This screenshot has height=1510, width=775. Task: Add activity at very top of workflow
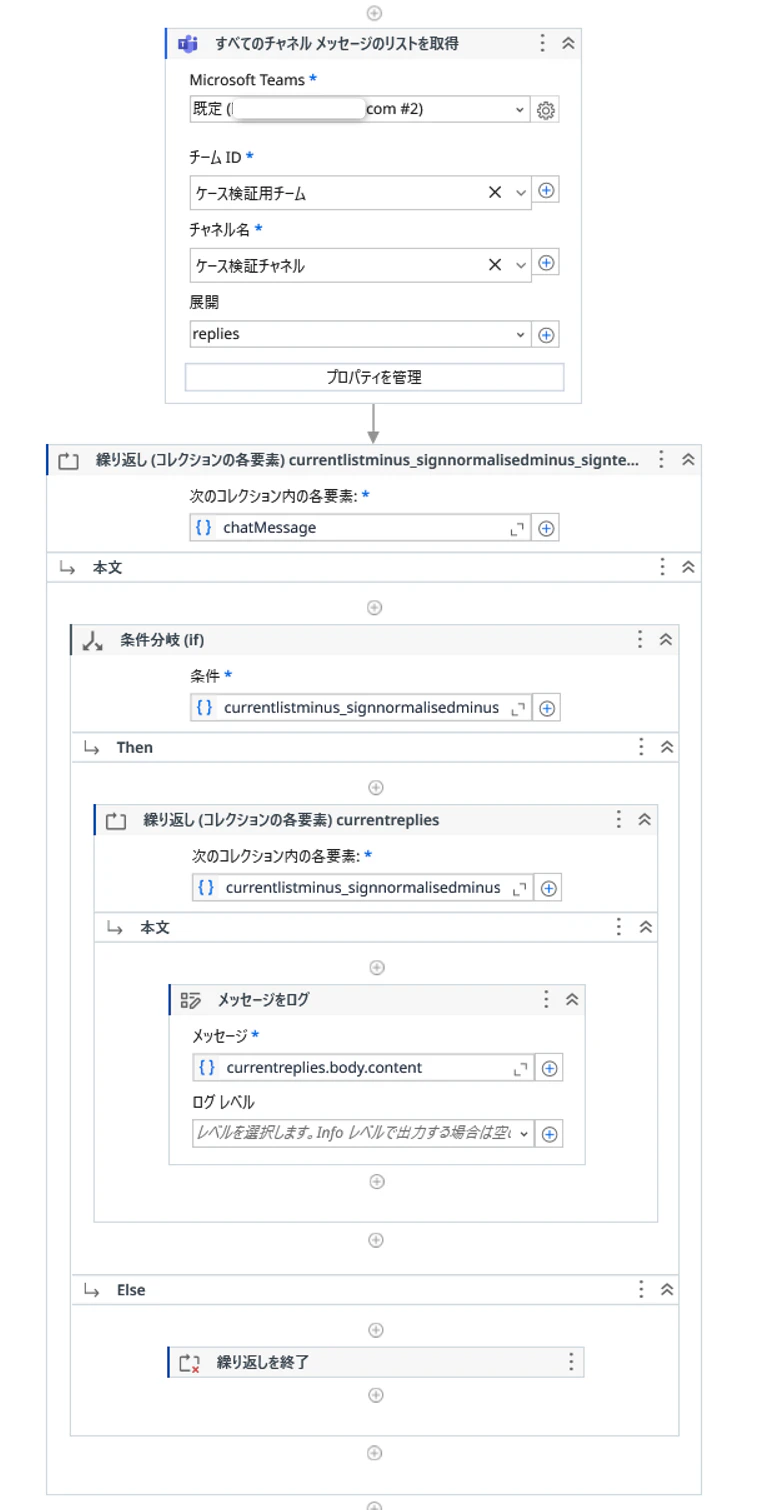click(374, 13)
